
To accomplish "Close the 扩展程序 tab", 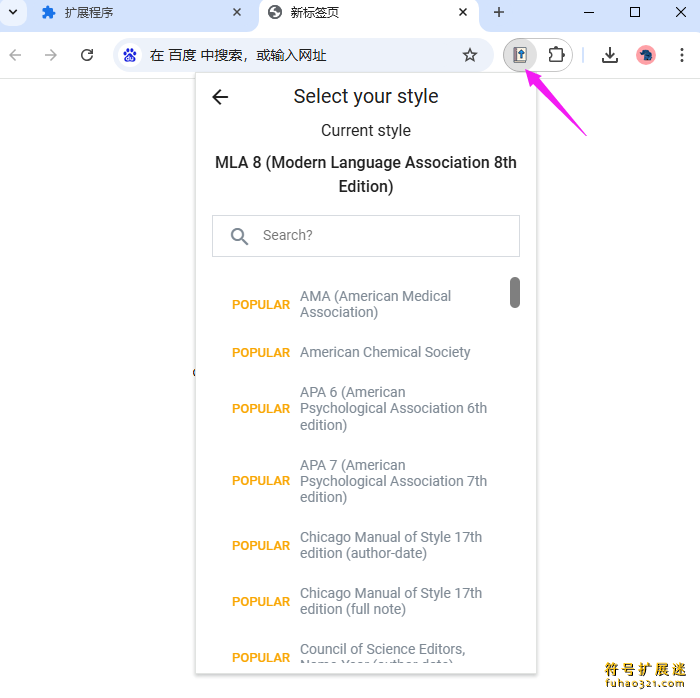I will pos(237,12).
